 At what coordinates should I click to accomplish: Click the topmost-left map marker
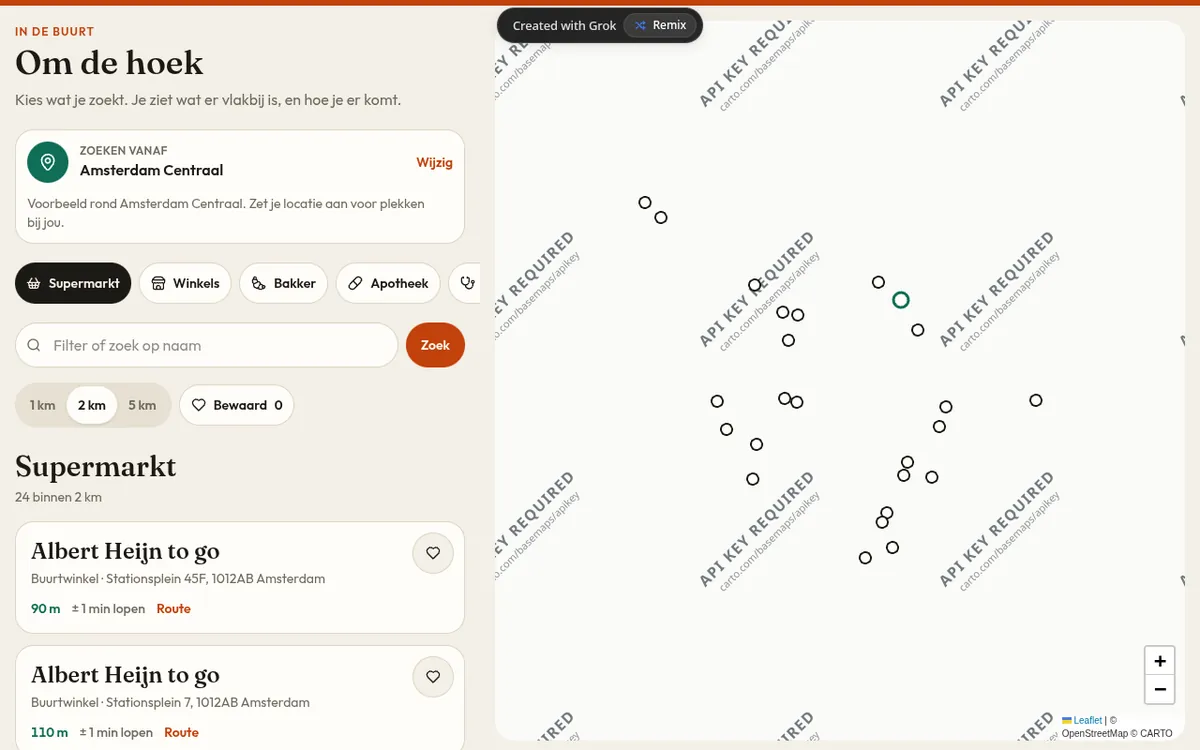tap(645, 202)
